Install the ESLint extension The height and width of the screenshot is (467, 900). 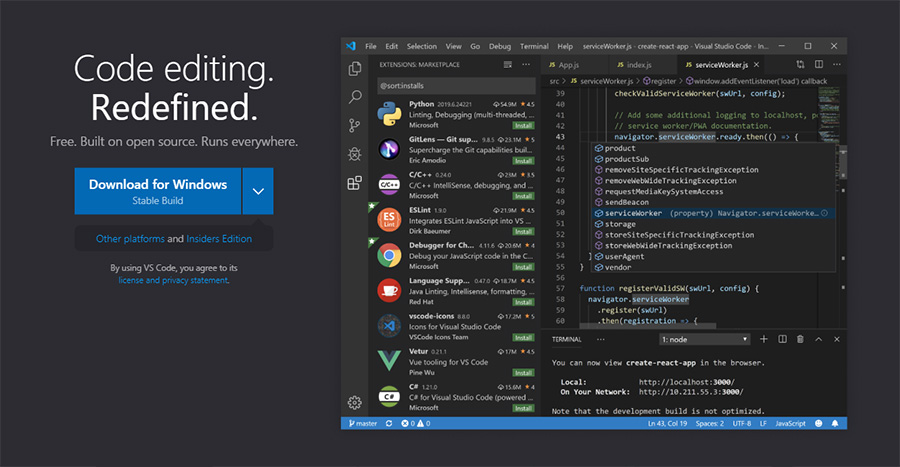(523, 231)
